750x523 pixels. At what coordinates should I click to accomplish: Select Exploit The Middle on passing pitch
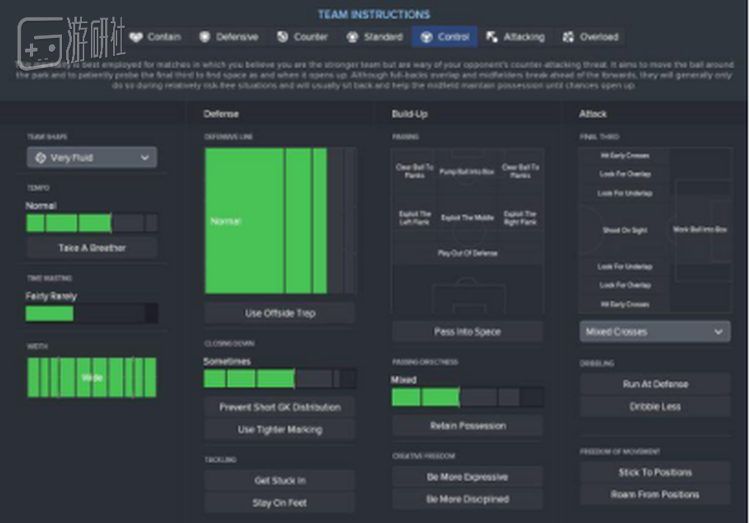(x=466, y=216)
